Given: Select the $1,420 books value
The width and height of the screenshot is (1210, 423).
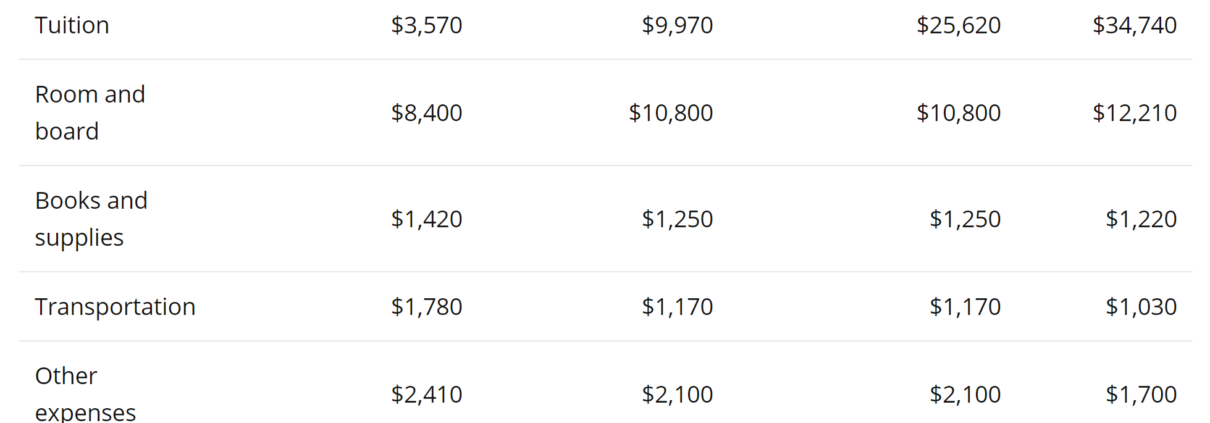Looking at the screenshot, I should coord(427,219).
